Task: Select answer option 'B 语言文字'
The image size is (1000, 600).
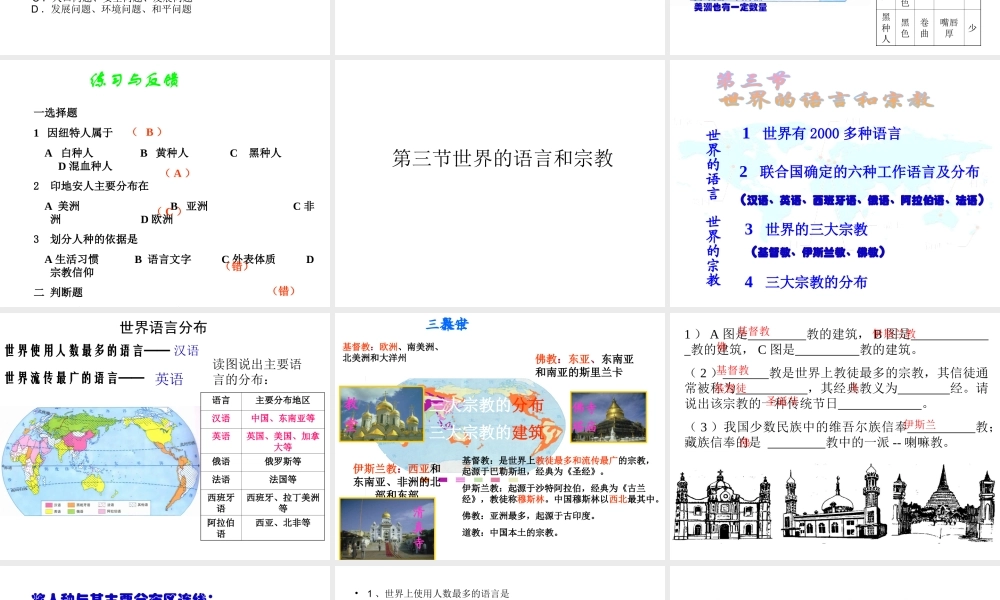Action: pyautogui.click(x=163, y=259)
